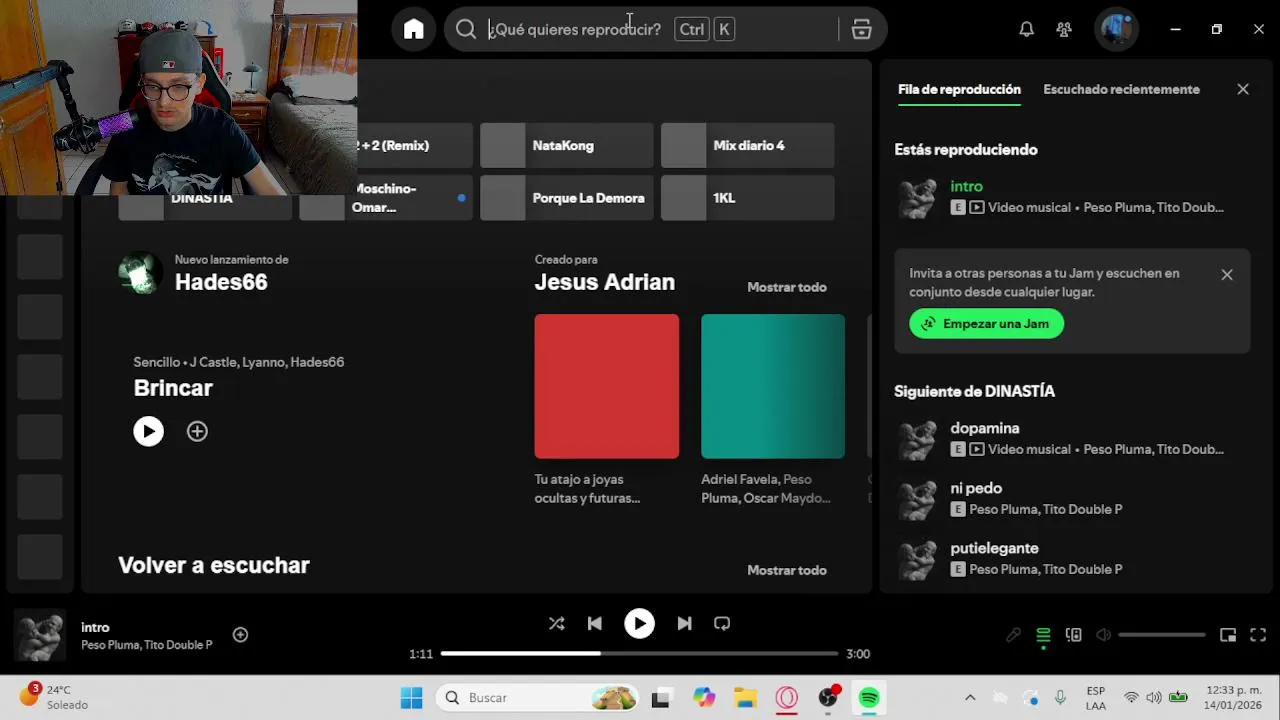The image size is (1280, 720).
Task: Open lyrics with the microphone icon
Action: pyautogui.click(x=1013, y=635)
